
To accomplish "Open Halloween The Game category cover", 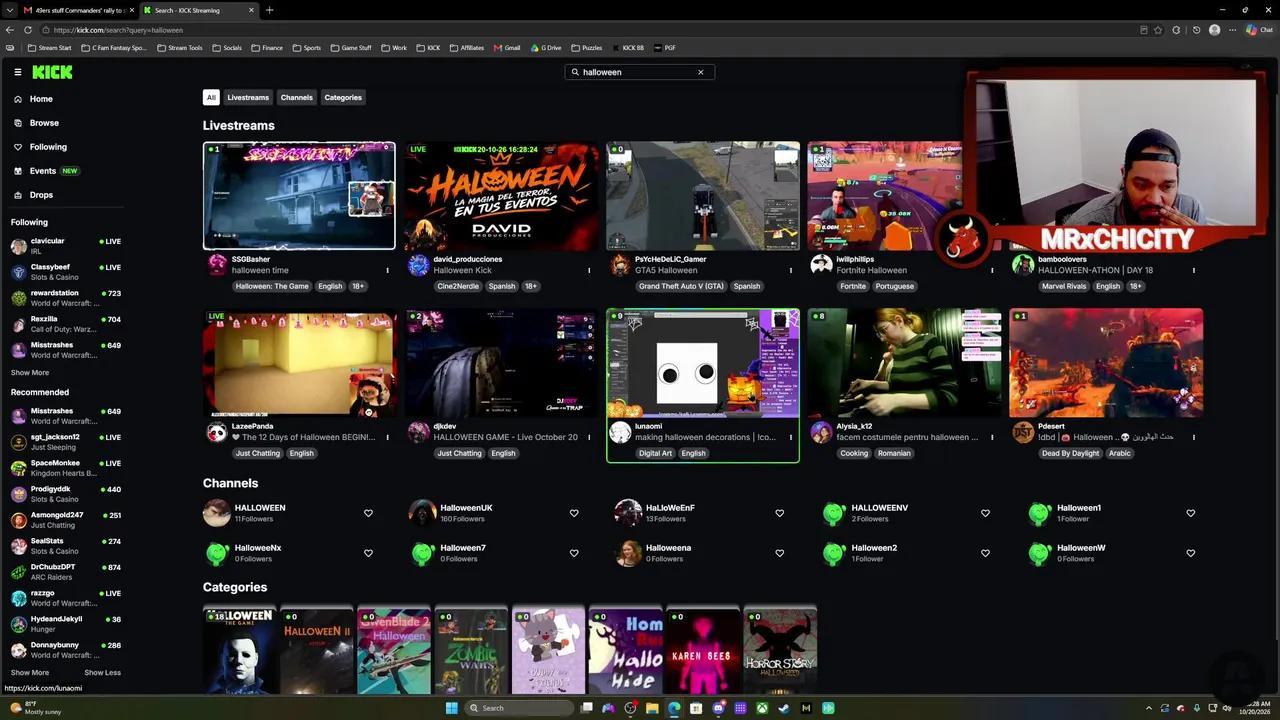I will pos(241,650).
